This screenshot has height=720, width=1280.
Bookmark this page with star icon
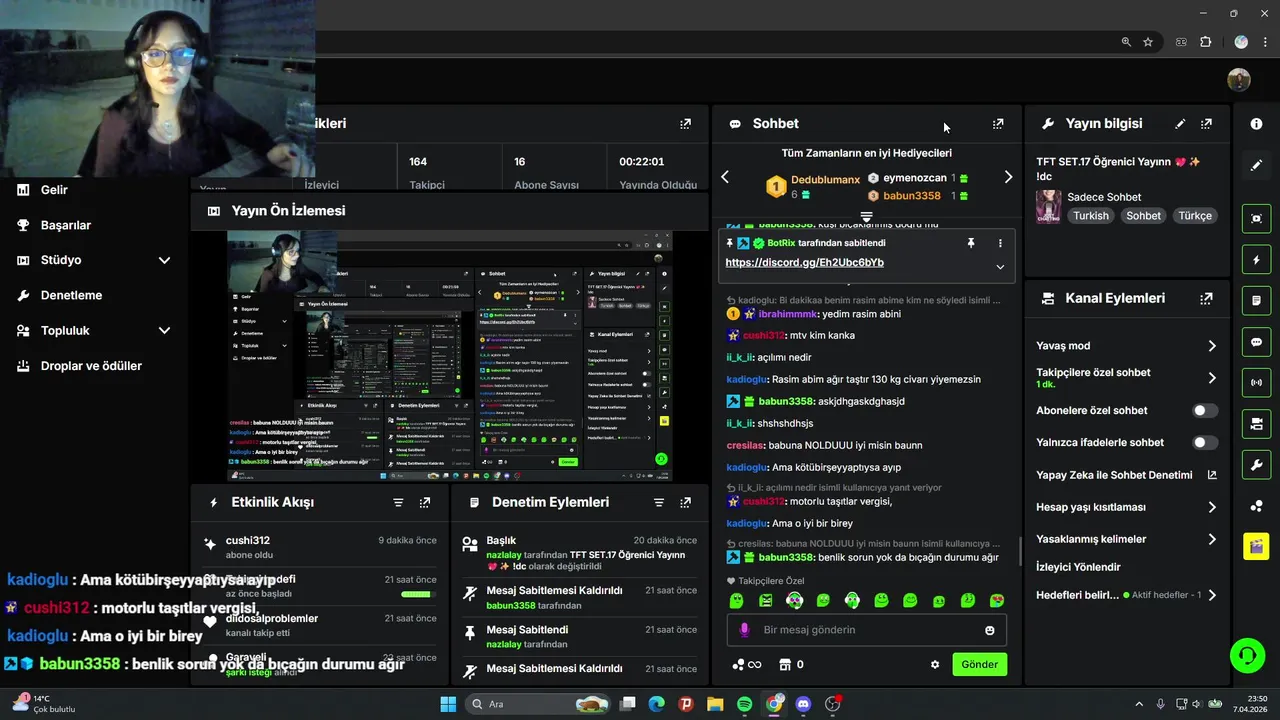1148,42
